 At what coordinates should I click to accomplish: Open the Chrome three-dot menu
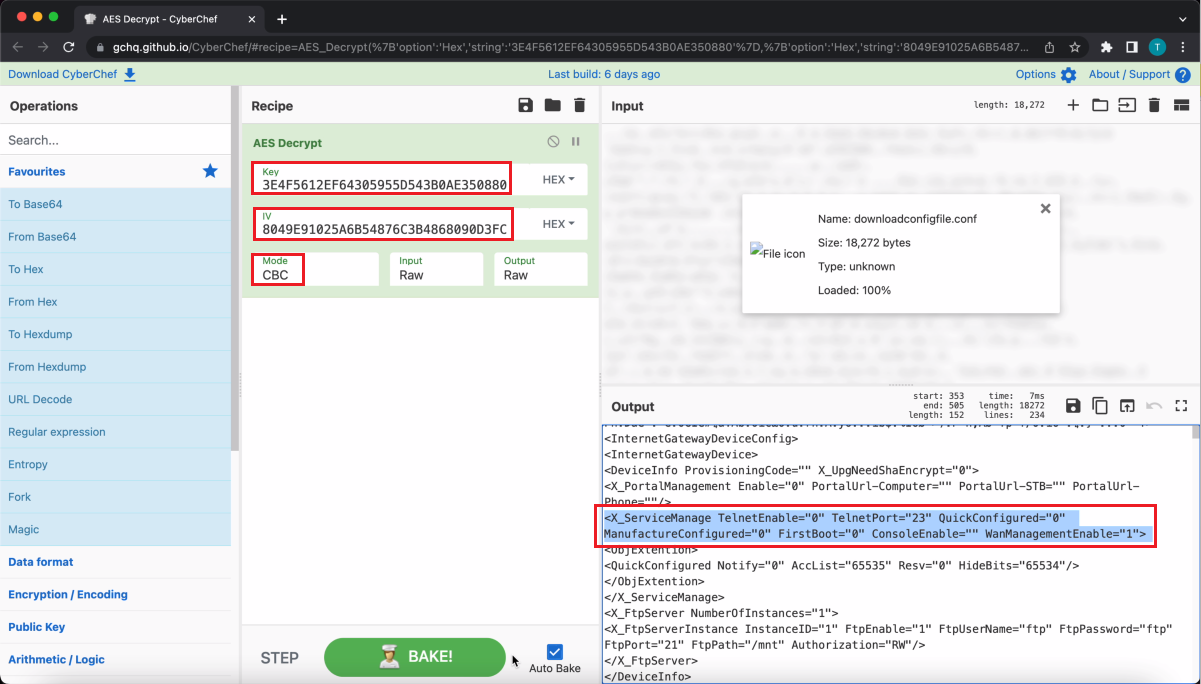tap(1183, 47)
